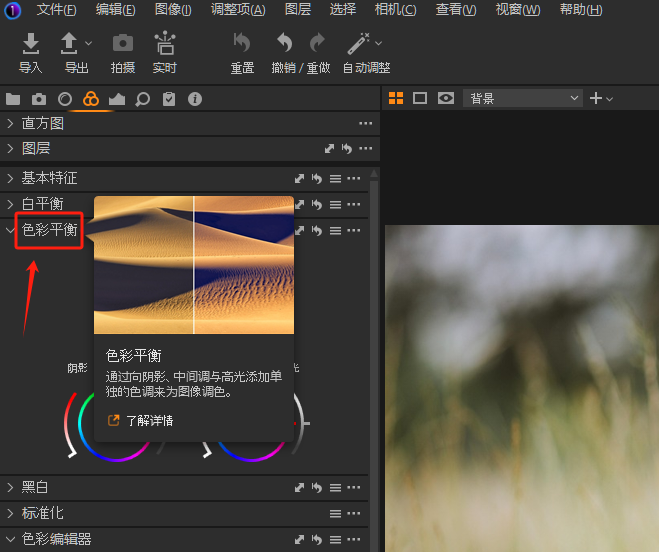Expand the 图层 panel
Screen dimensions: 659x552
point(11,148)
